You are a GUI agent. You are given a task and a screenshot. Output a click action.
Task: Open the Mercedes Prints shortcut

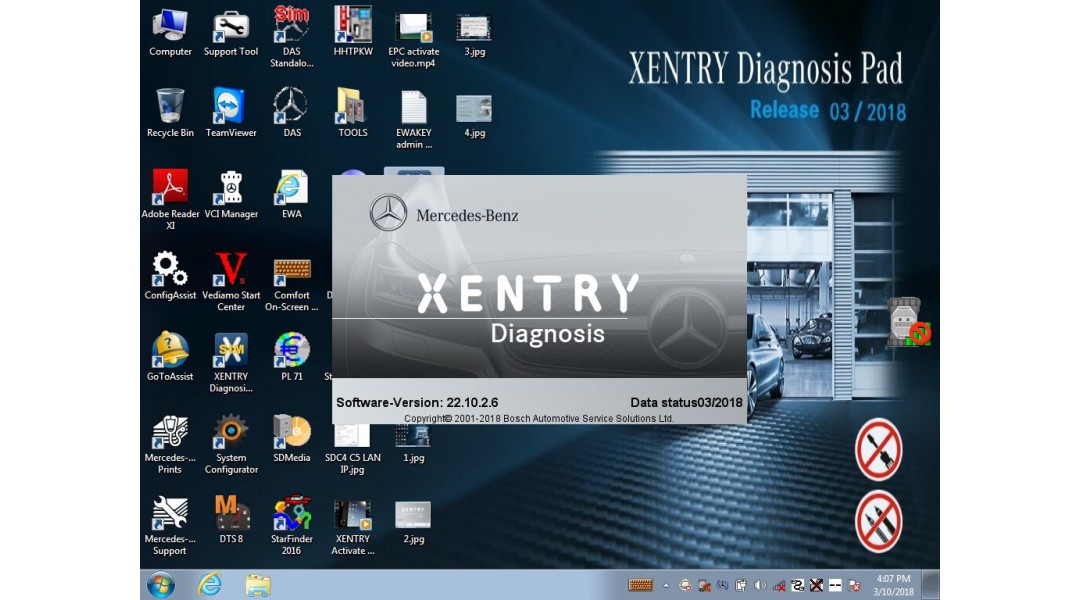pyautogui.click(x=170, y=445)
